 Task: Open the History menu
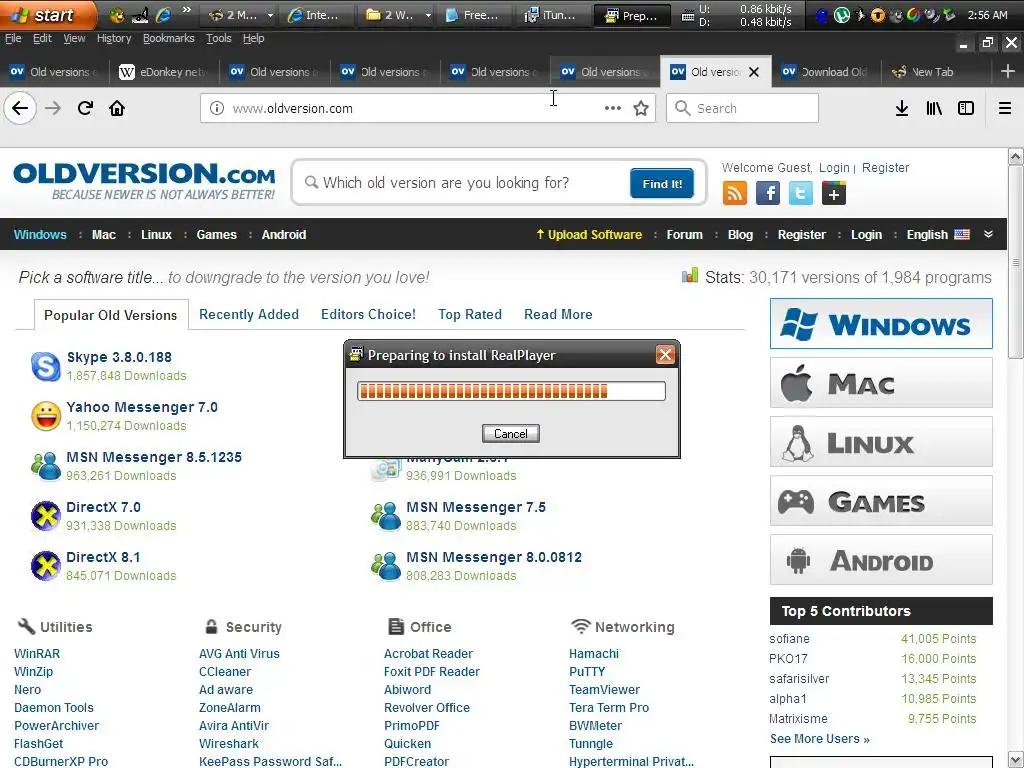(x=114, y=39)
